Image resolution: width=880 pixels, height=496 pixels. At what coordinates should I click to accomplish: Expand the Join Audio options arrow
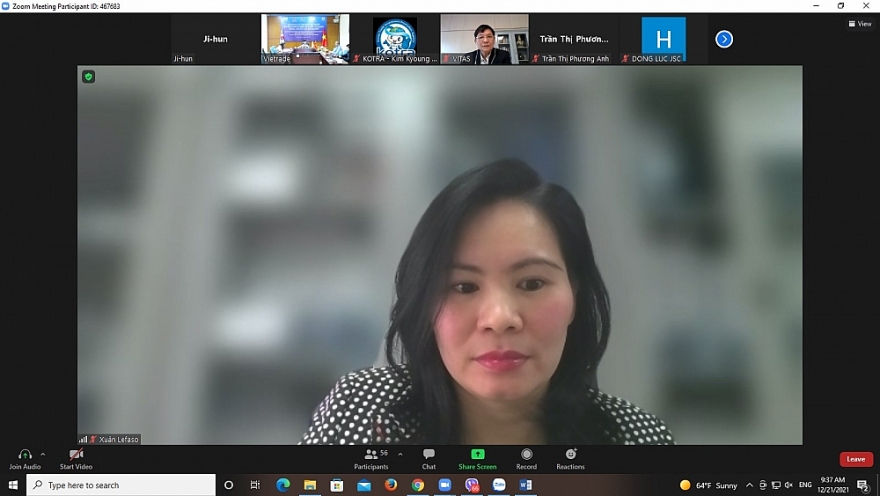(x=42, y=454)
